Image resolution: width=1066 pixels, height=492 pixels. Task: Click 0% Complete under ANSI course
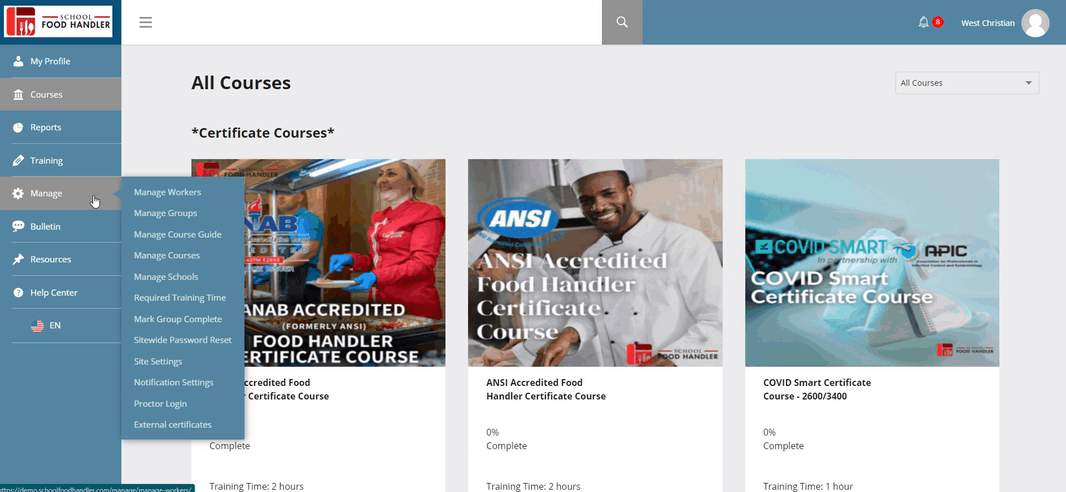coord(506,439)
